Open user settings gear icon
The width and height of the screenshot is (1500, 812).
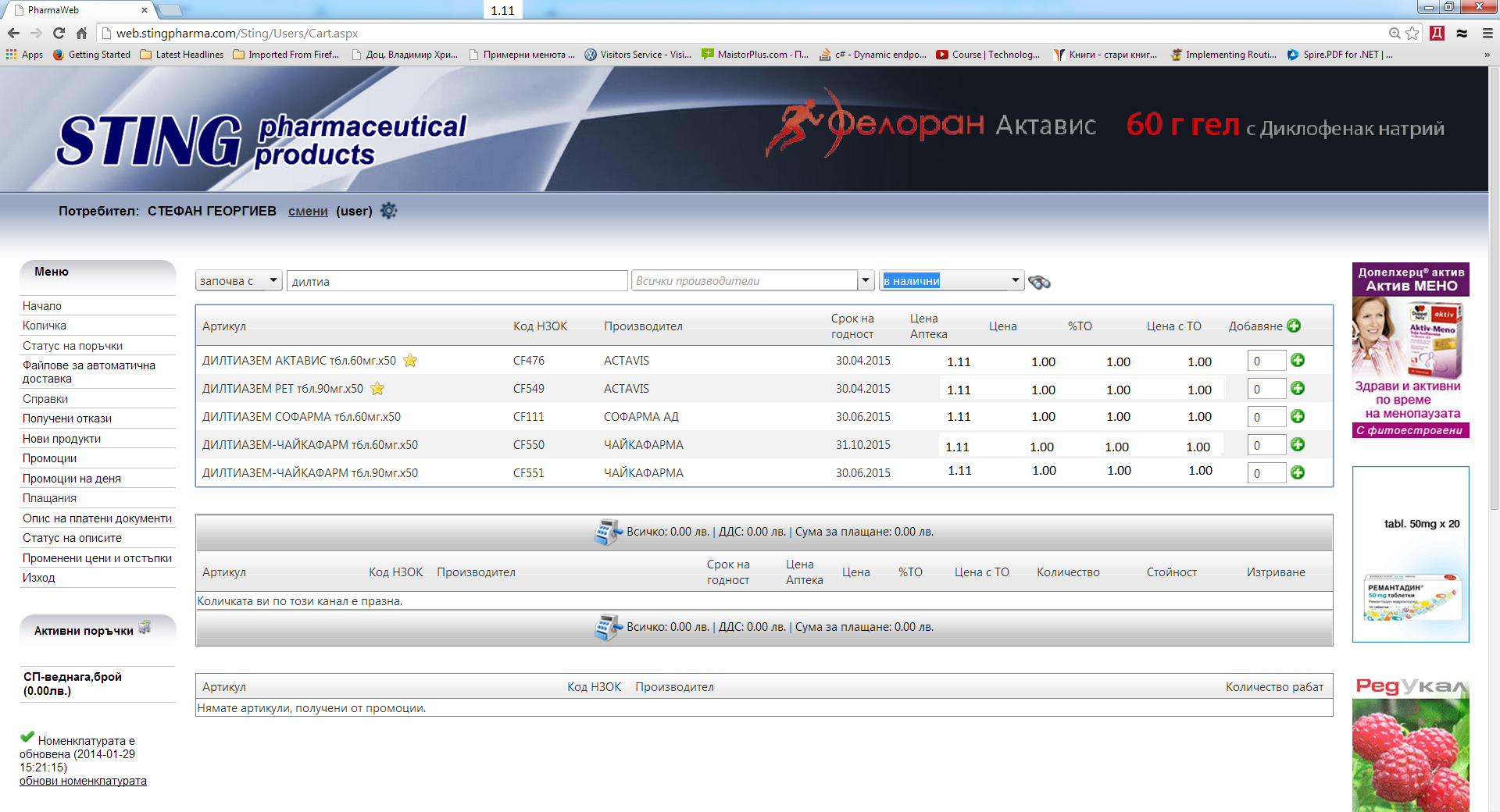[388, 211]
